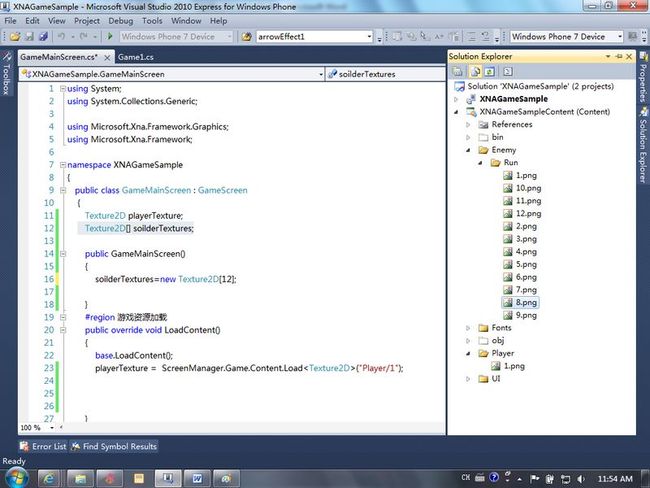Open the Tools menu
Screen dimensions: 650x488
pos(152,21)
